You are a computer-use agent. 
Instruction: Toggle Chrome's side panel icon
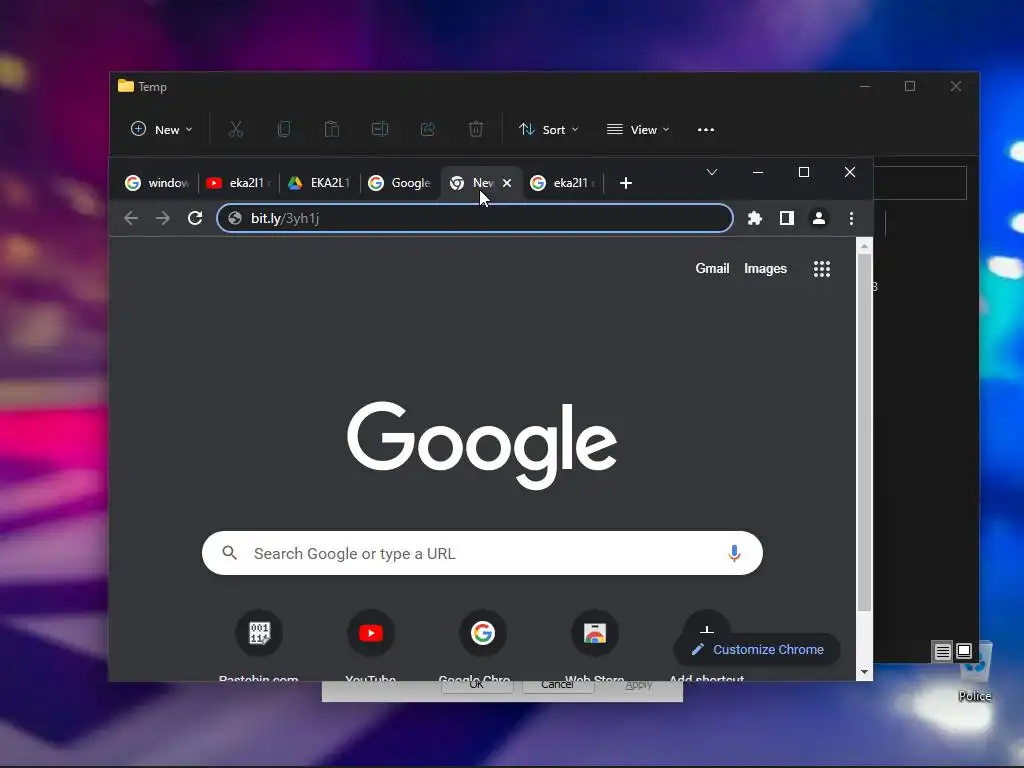click(x=787, y=218)
